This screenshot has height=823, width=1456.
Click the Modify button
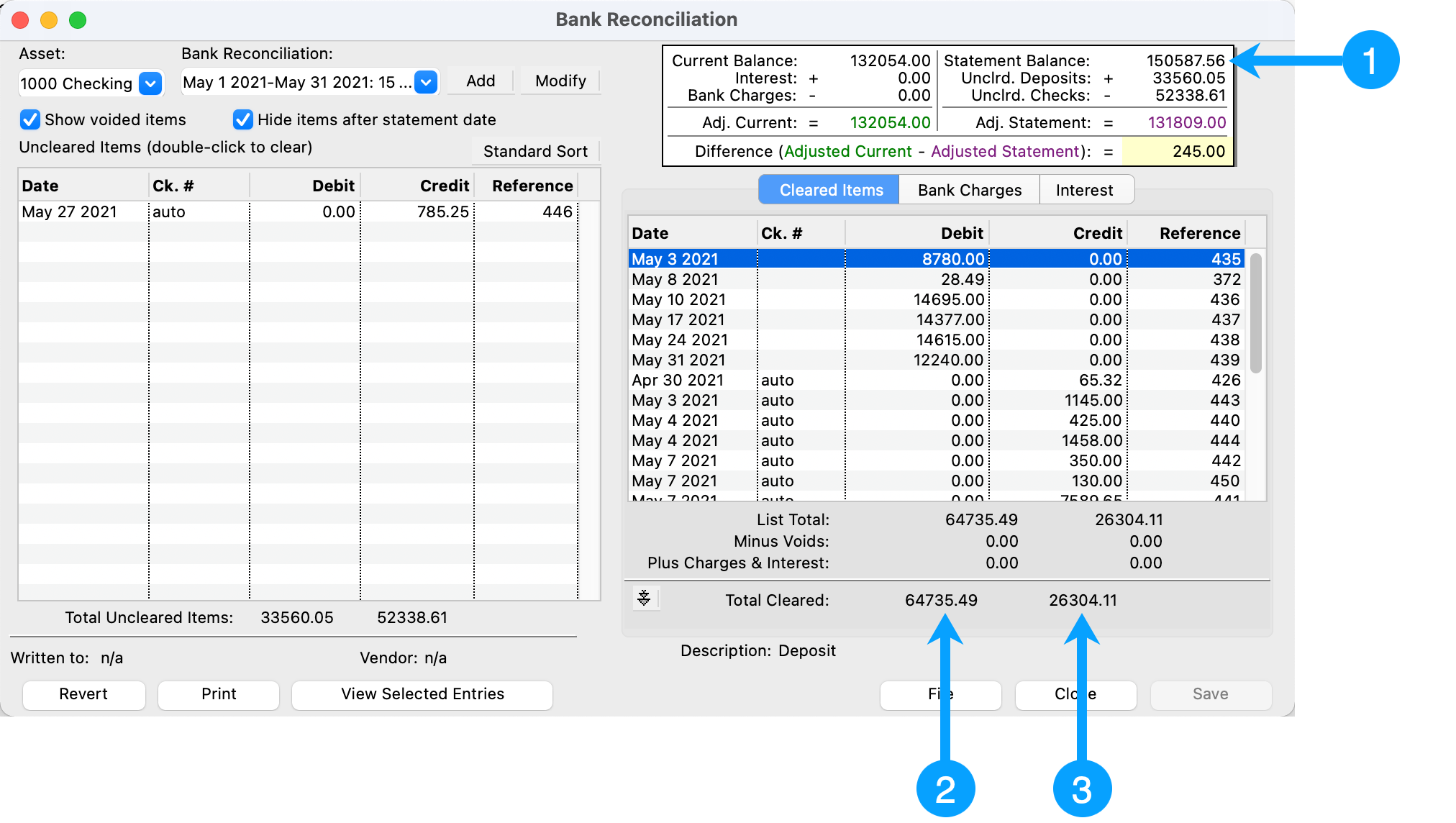pos(560,81)
